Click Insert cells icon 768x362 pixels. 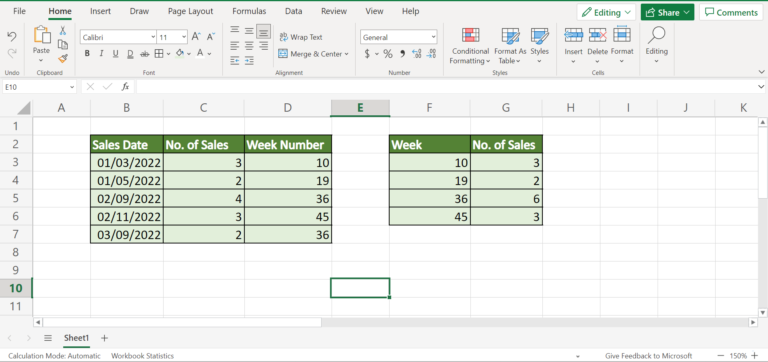point(574,35)
